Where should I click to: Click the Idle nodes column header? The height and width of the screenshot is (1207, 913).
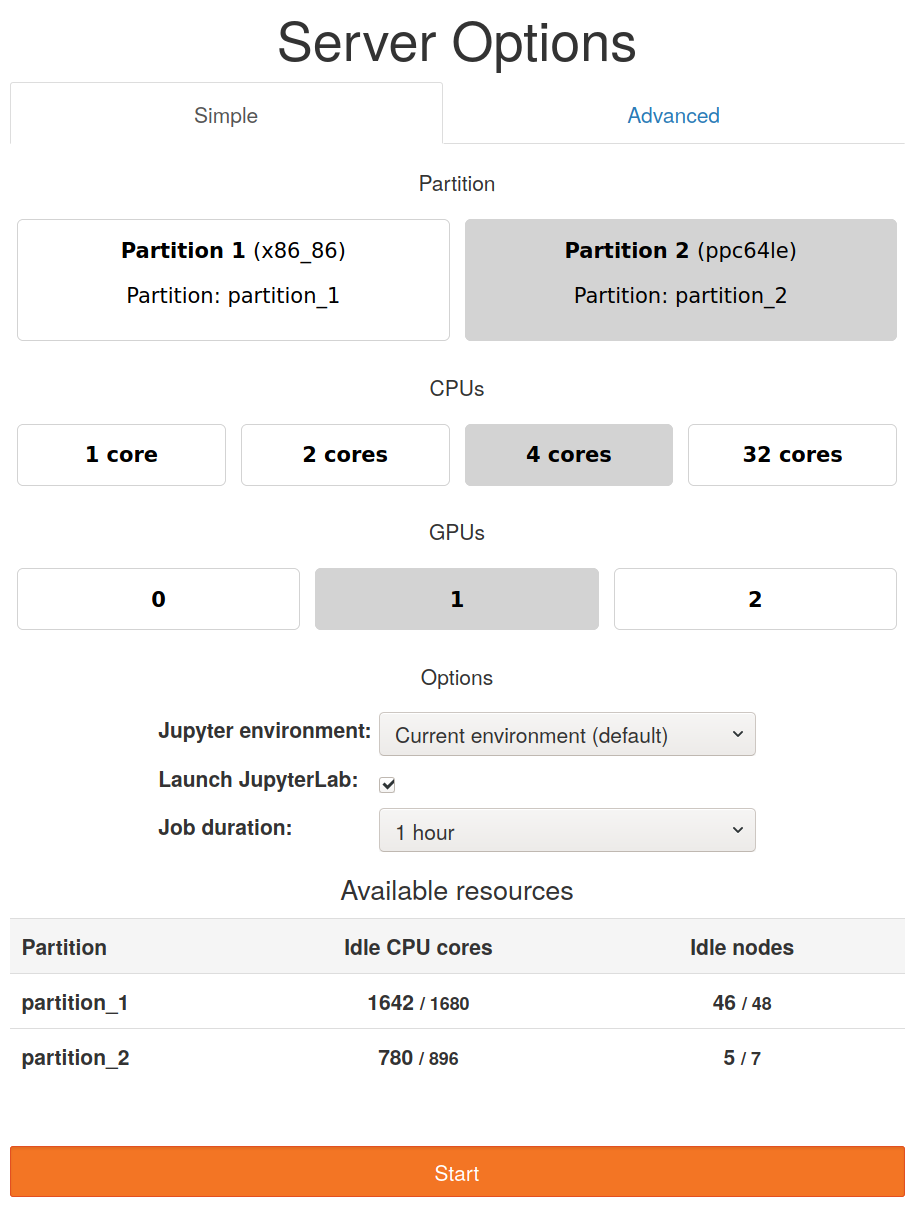pyautogui.click(x=742, y=948)
